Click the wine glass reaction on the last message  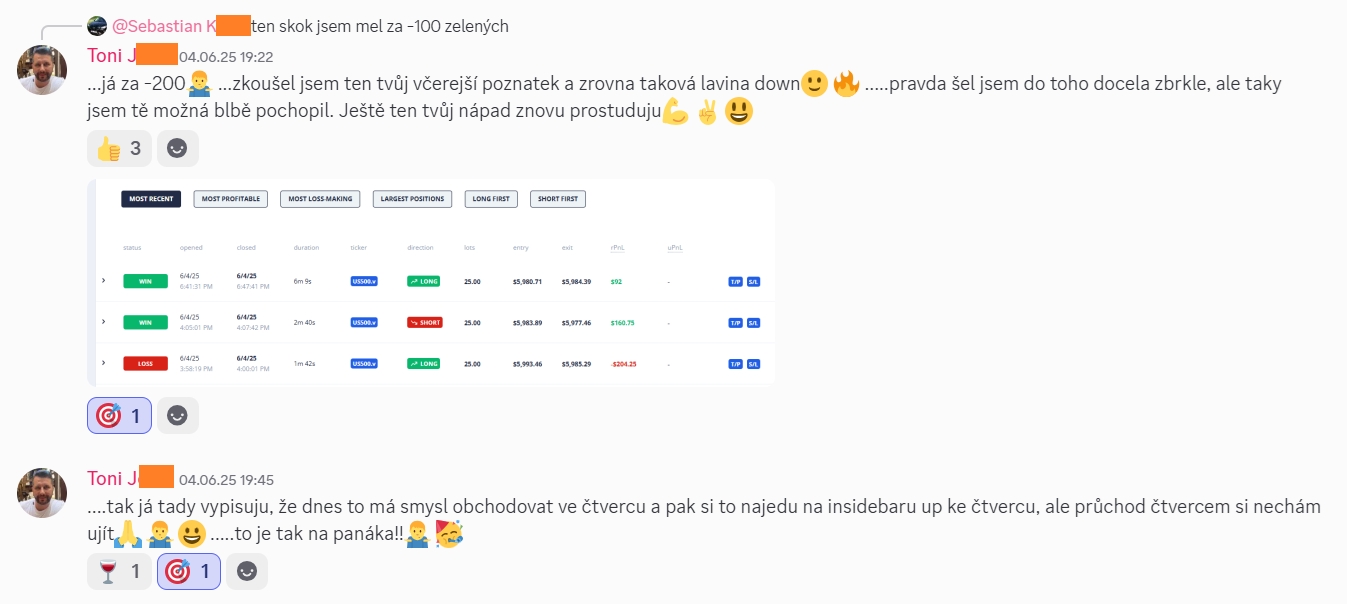click(119, 571)
